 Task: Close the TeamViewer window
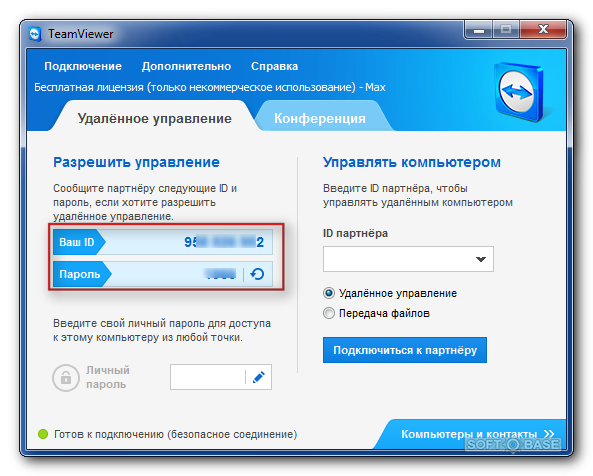click(x=543, y=30)
